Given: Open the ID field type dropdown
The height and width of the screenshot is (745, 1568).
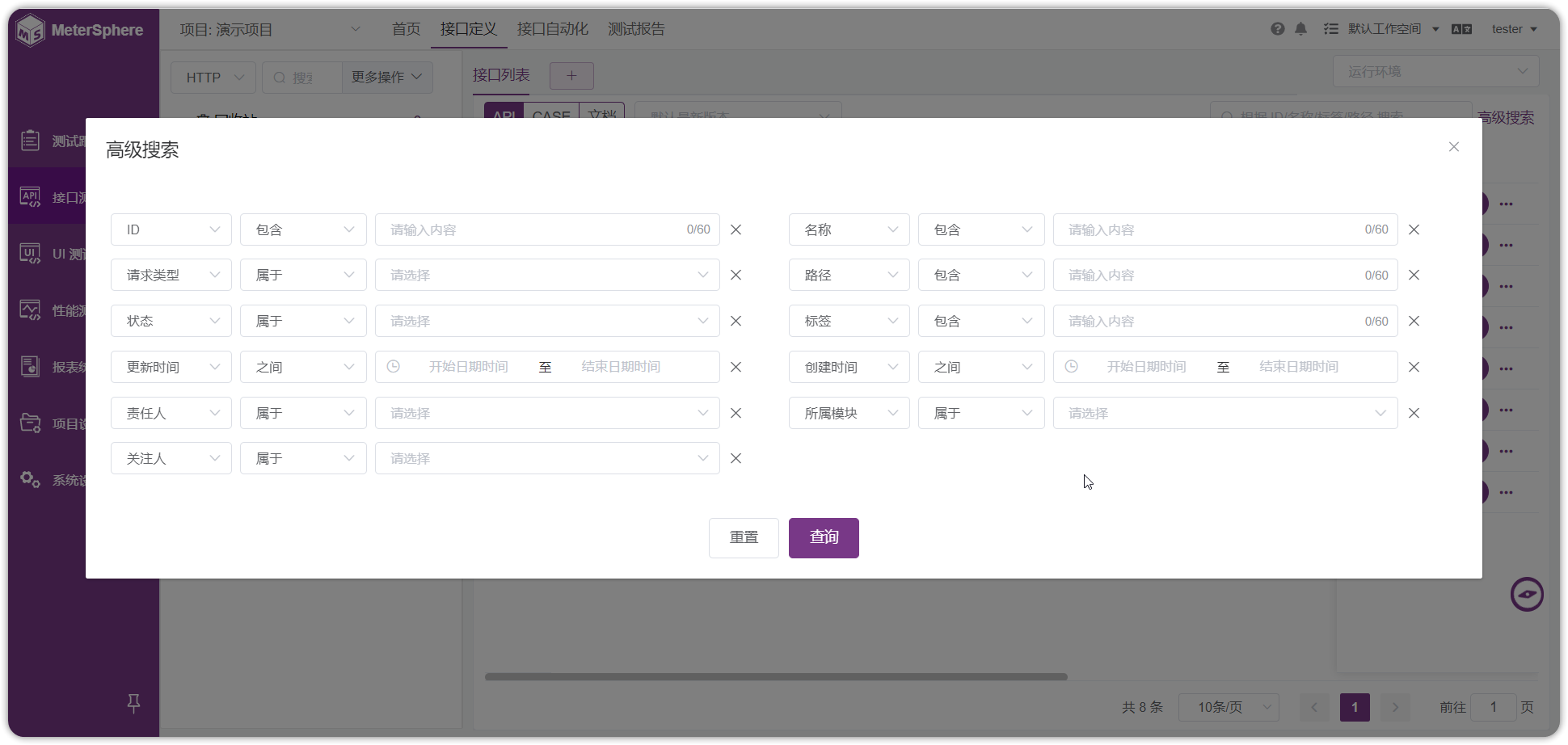Looking at the screenshot, I should coord(171,229).
